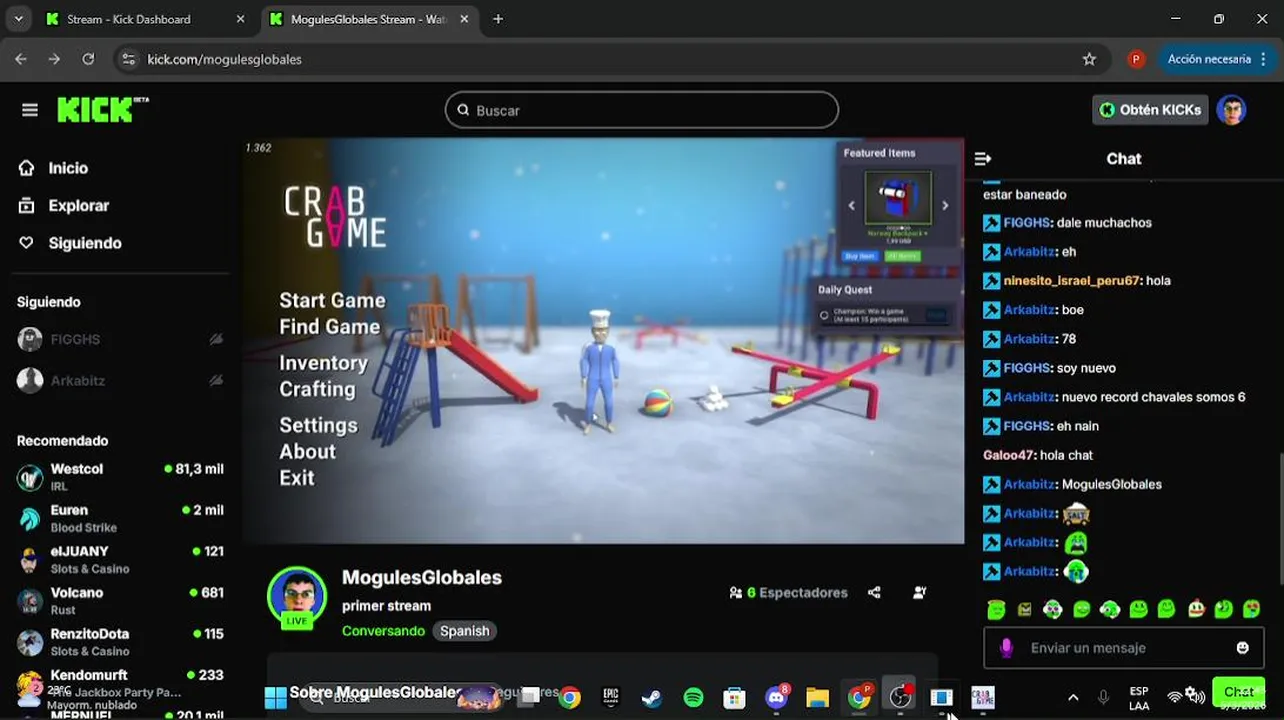1284x720 pixels.
Task: Click Euren channel avatar
Action: click(30, 518)
